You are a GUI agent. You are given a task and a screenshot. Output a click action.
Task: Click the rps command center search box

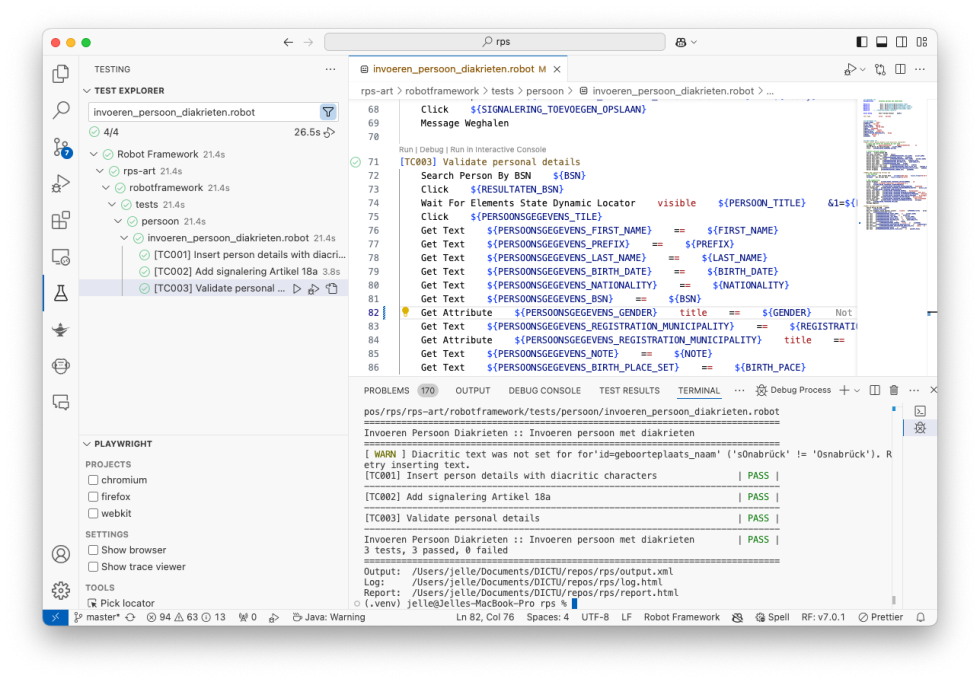pos(494,42)
